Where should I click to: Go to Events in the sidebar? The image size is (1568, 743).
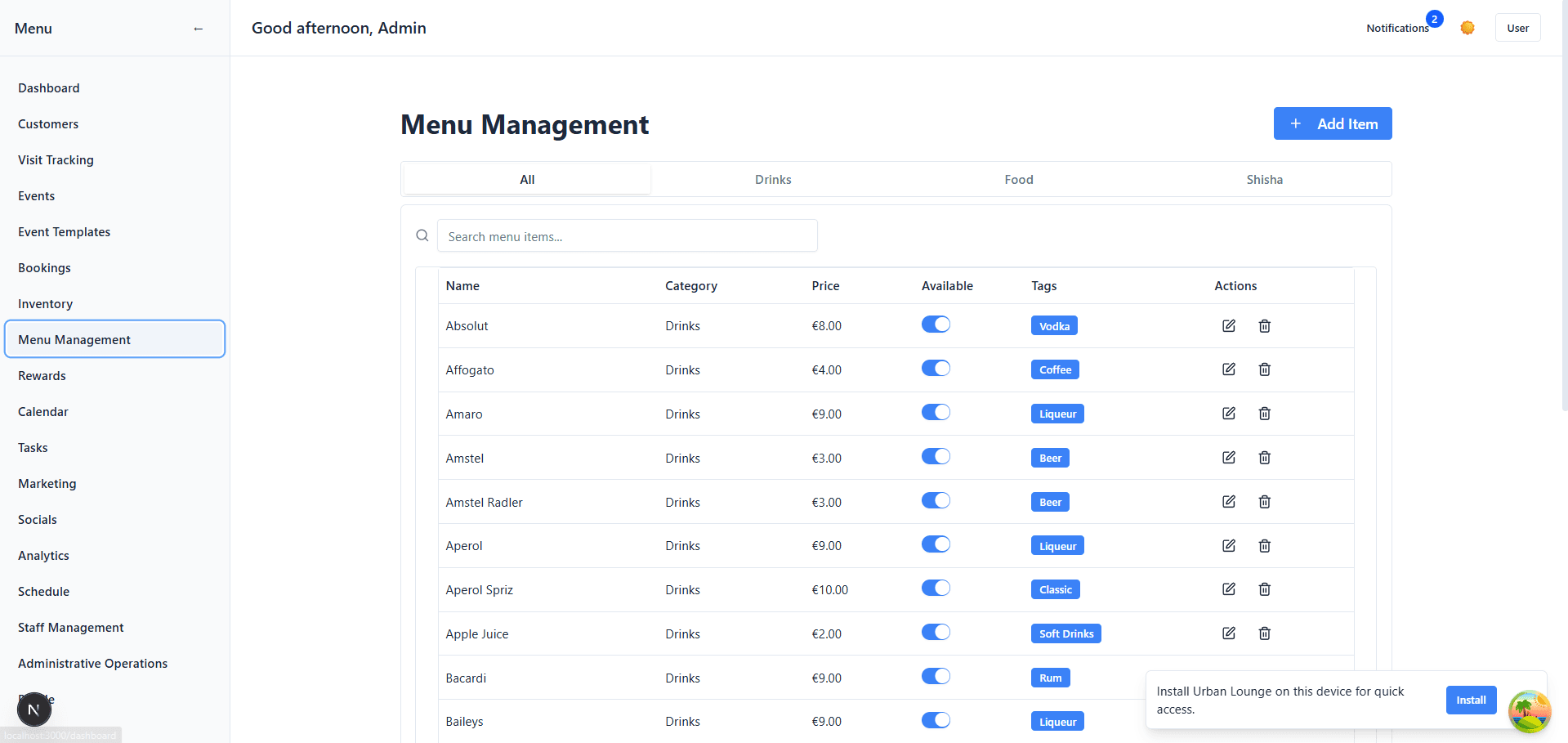(x=114, y=196)
